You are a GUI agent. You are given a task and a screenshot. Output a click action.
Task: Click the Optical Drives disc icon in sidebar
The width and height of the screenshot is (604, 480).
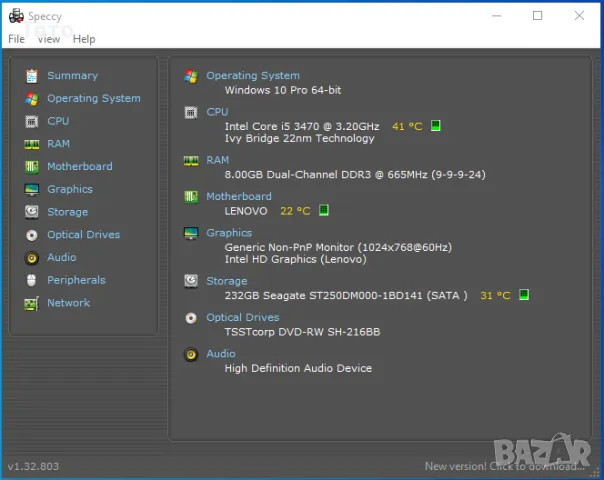(32, 235)
